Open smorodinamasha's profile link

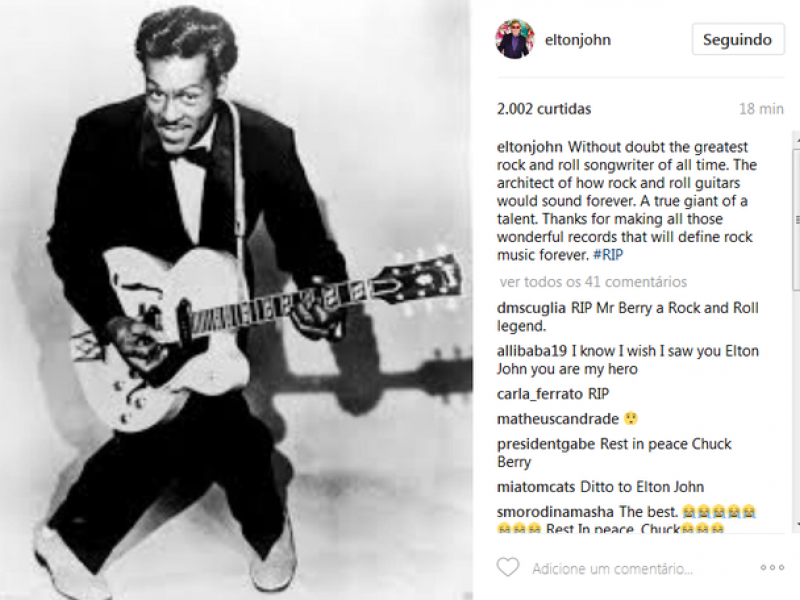[555, 511]
